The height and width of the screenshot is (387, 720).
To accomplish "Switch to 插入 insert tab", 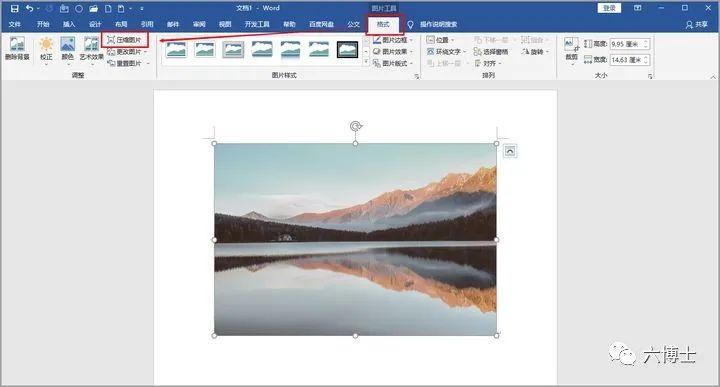I will click(69, 24).
